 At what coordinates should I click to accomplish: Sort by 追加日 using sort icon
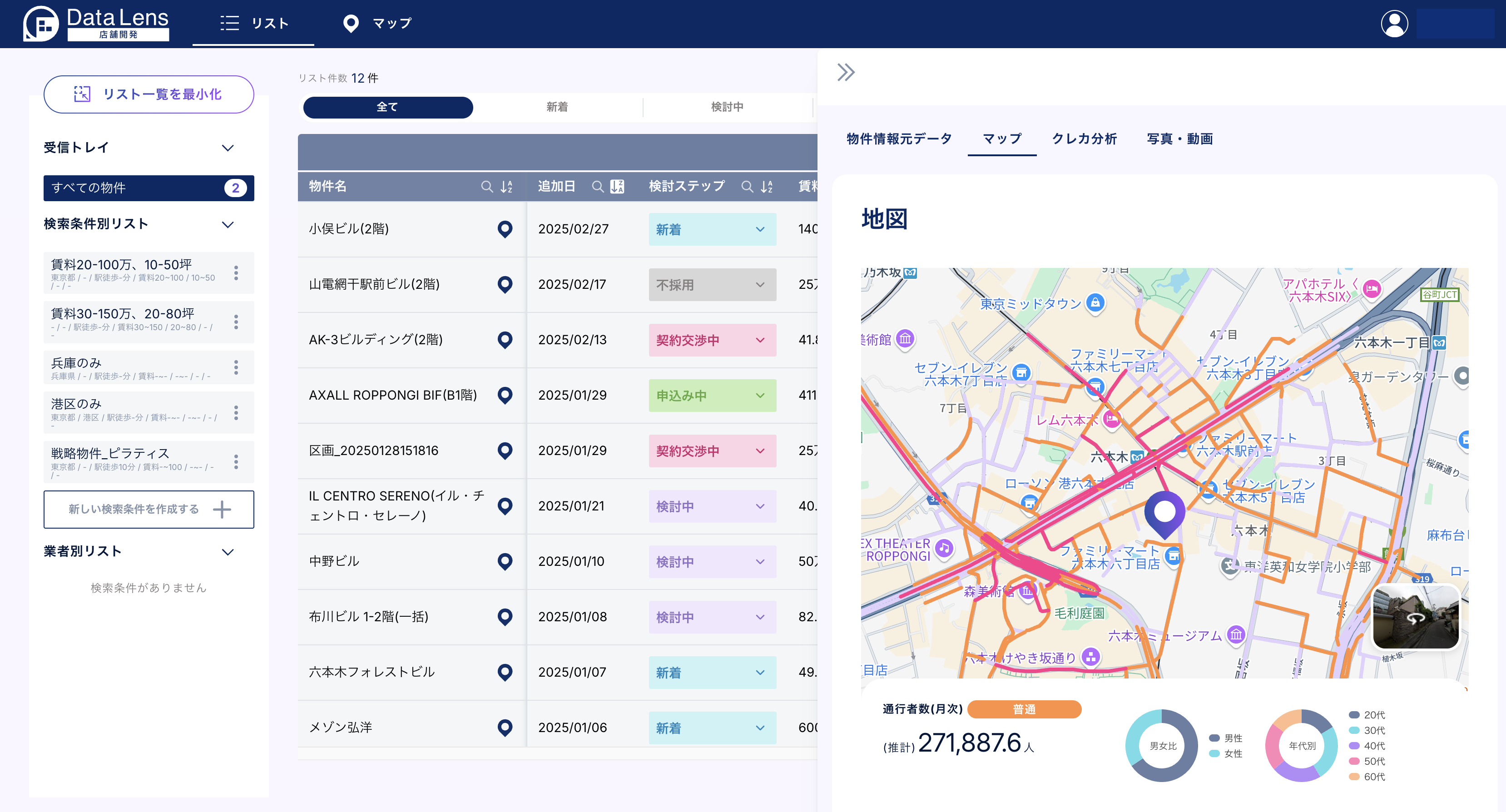pyautogui.click(x=617, y=187)
